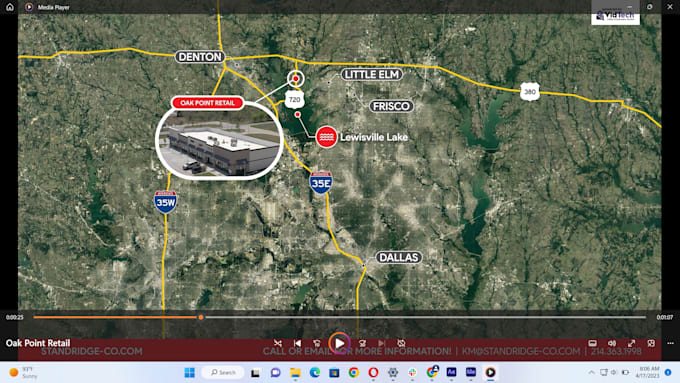This screenshot has width=680, height=383.
Task: Launch Microsoft Edge from the taskbar
Action: coord(315,373)
